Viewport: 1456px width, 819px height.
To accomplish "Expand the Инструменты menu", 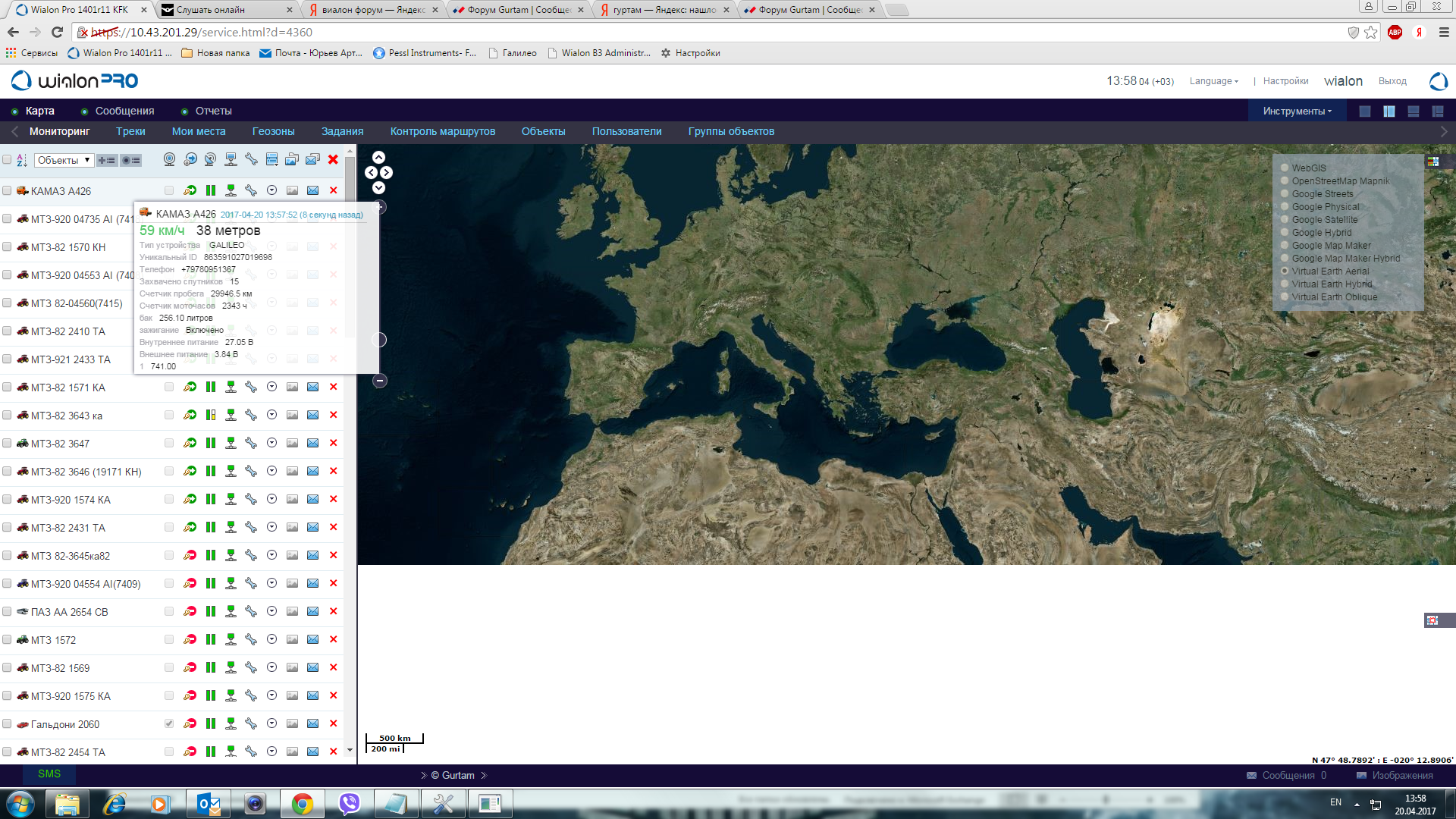I will [x=1297, y=111].
